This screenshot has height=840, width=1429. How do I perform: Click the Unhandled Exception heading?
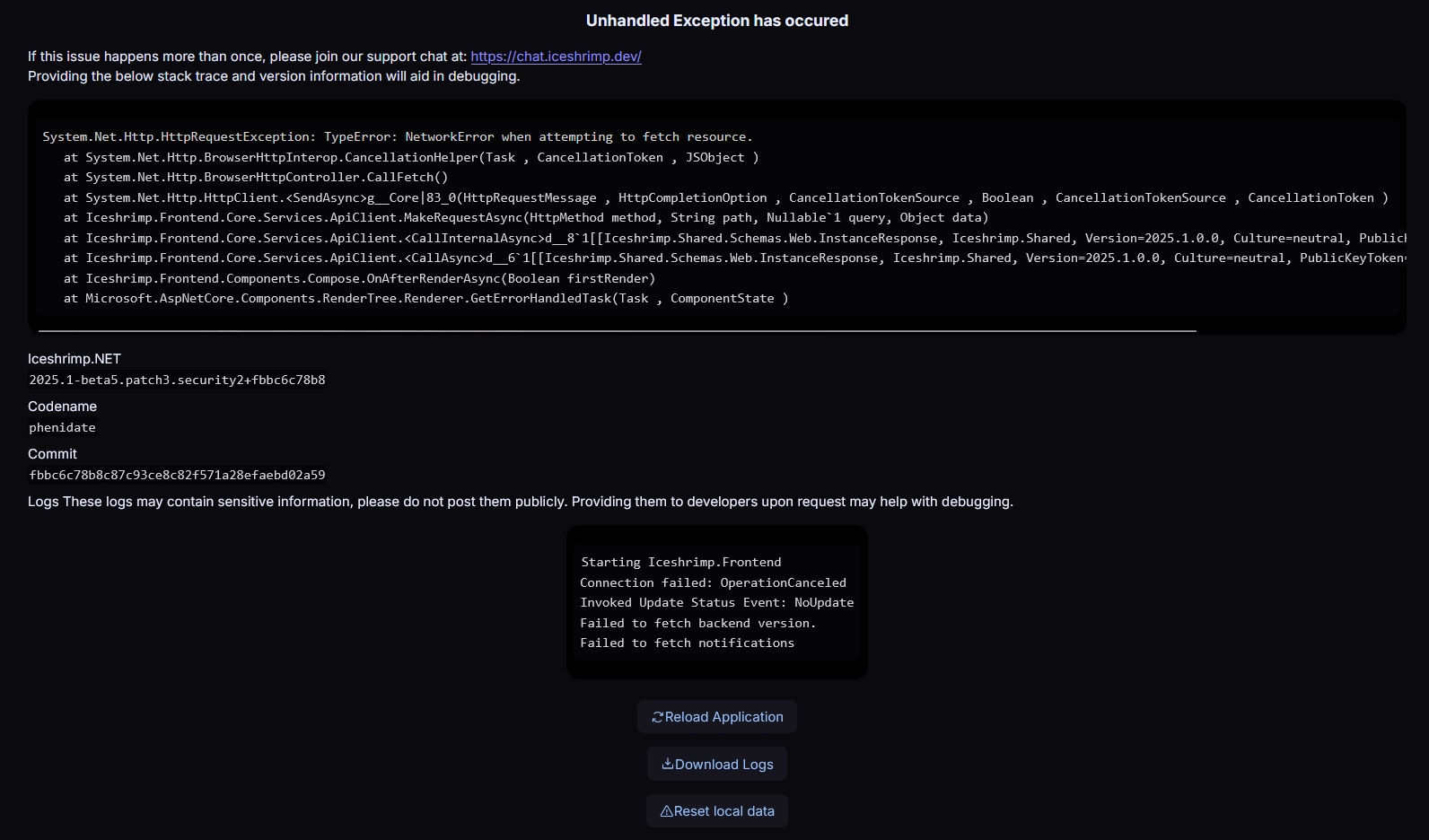click(x=716, y=21)
